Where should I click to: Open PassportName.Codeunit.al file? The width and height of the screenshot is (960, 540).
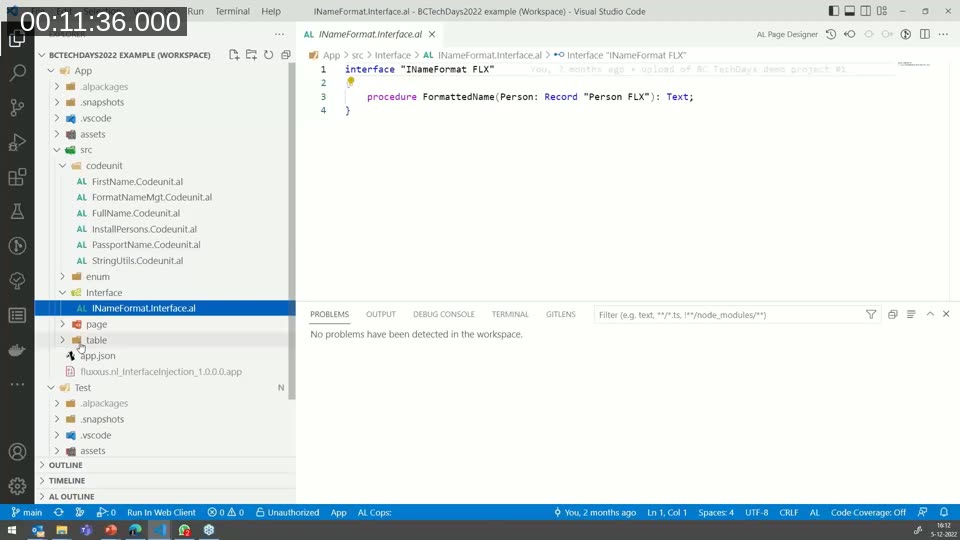point(146,244)
